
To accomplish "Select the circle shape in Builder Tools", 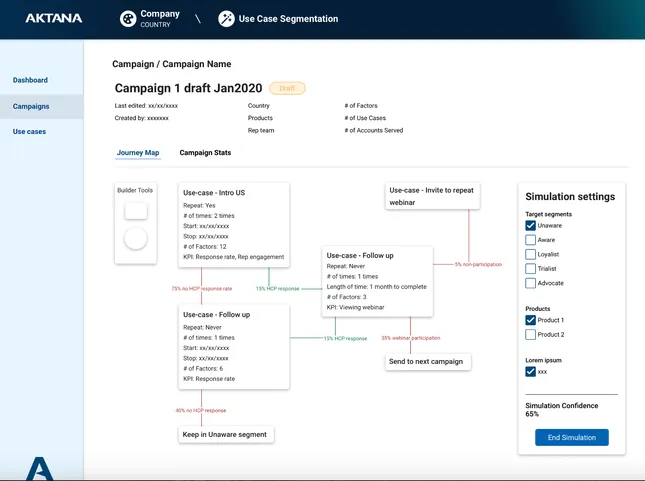I will click(x=136, y=238).
